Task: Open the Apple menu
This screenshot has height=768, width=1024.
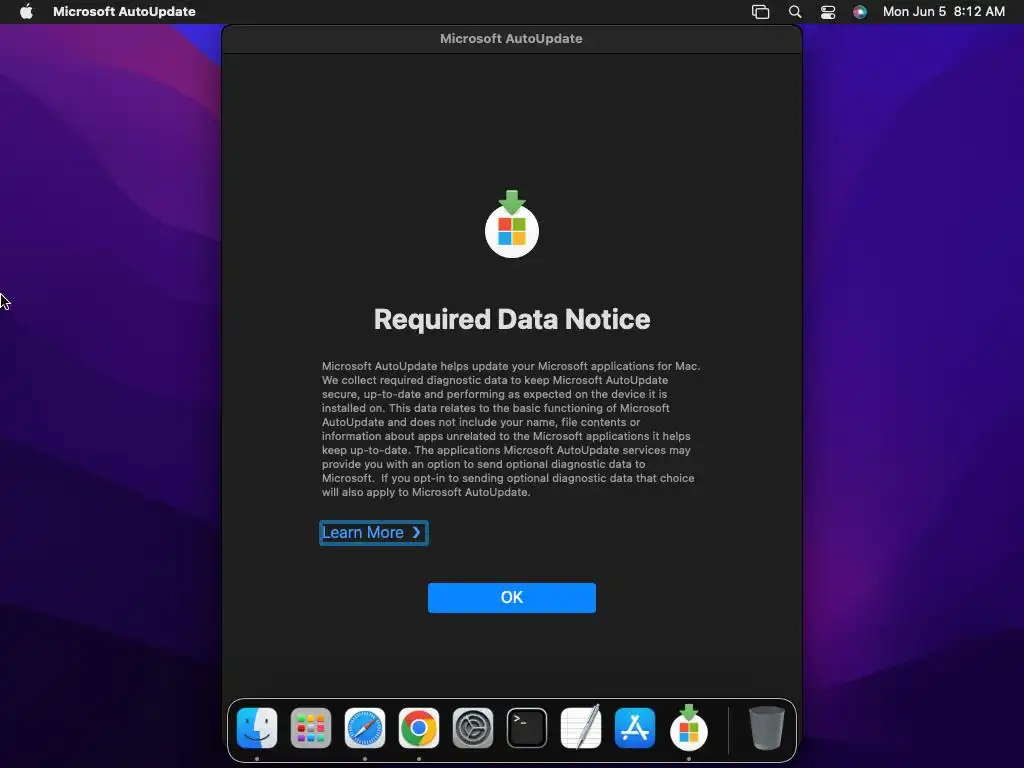Action: pyautogui.click(x=26, y=12)
